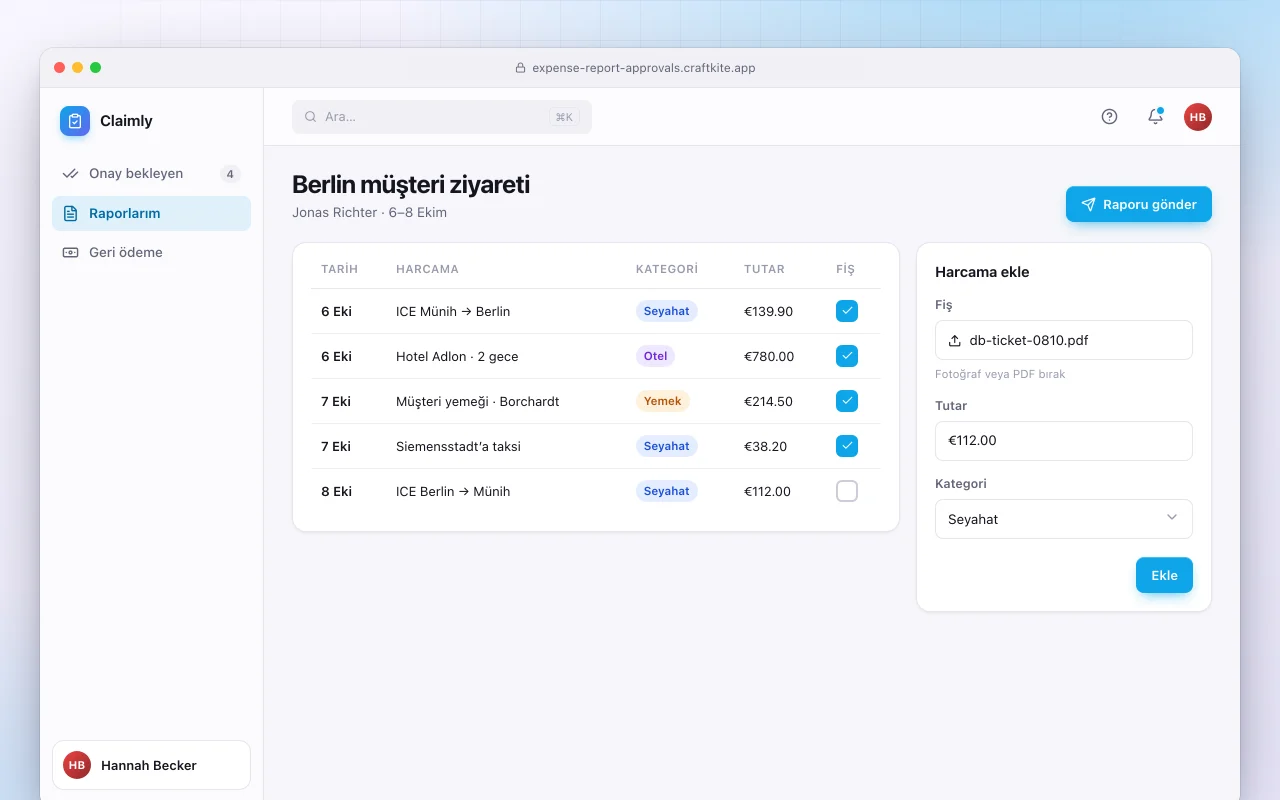Image resolution: width=1280 pixels, height=800 pixels.
Task: Go to Geri ödeme in the sidebar
Action: pos(151,253)
